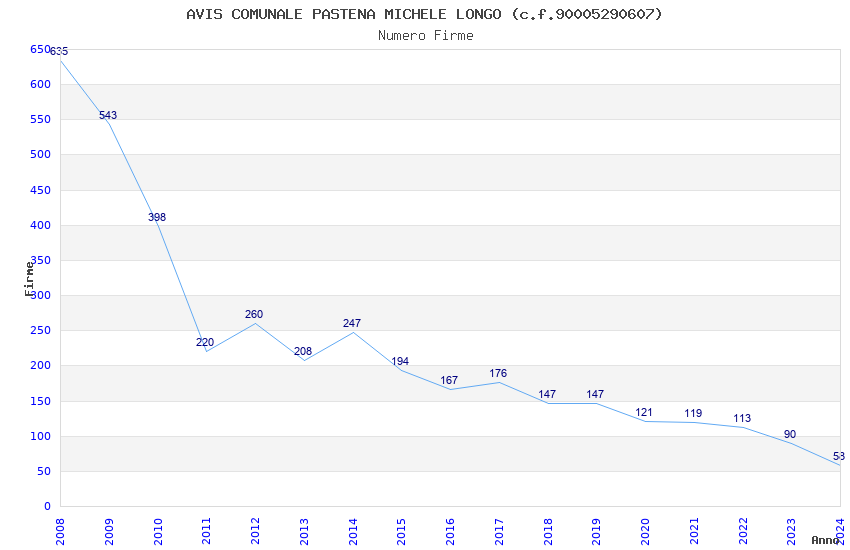Click the Firme vertical axis label
850x550 pixels.
click(29, 279)
